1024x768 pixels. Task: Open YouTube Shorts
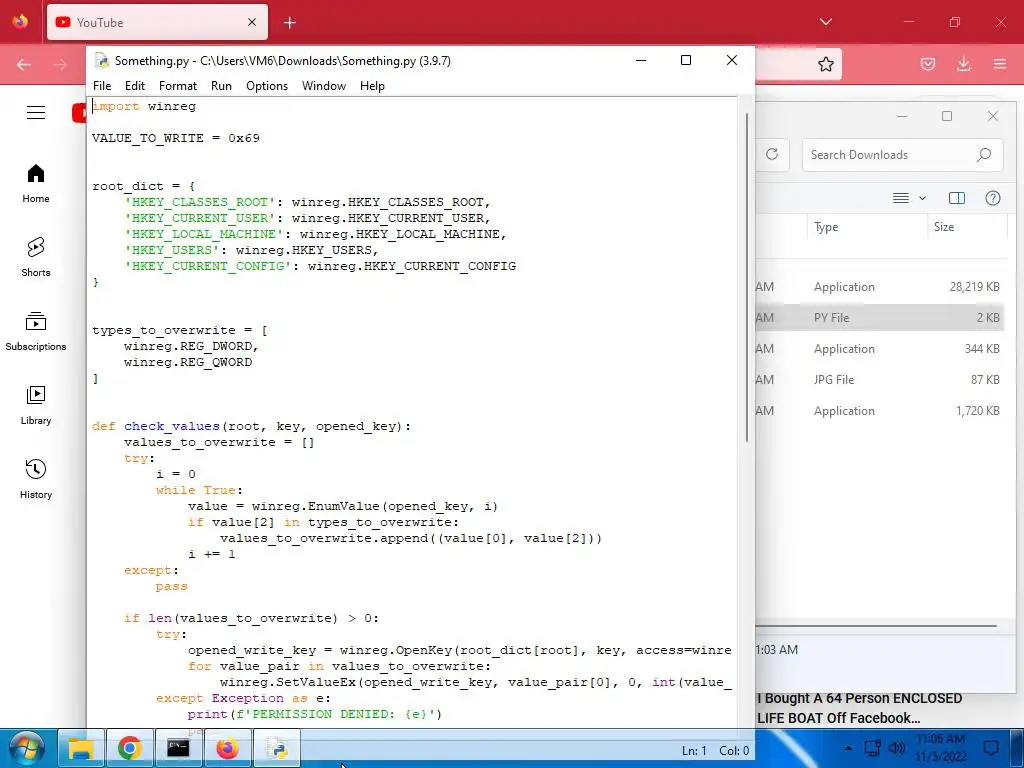[x=36, y=257]
